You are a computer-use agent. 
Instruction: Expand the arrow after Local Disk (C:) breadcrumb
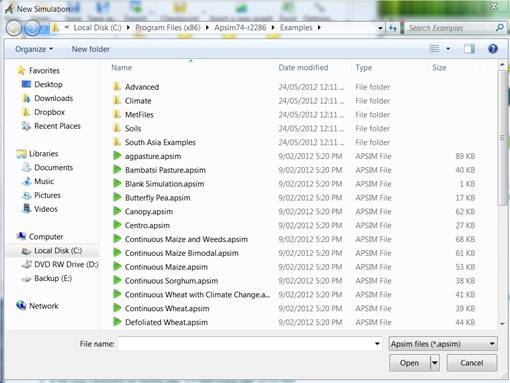[128, 28]
